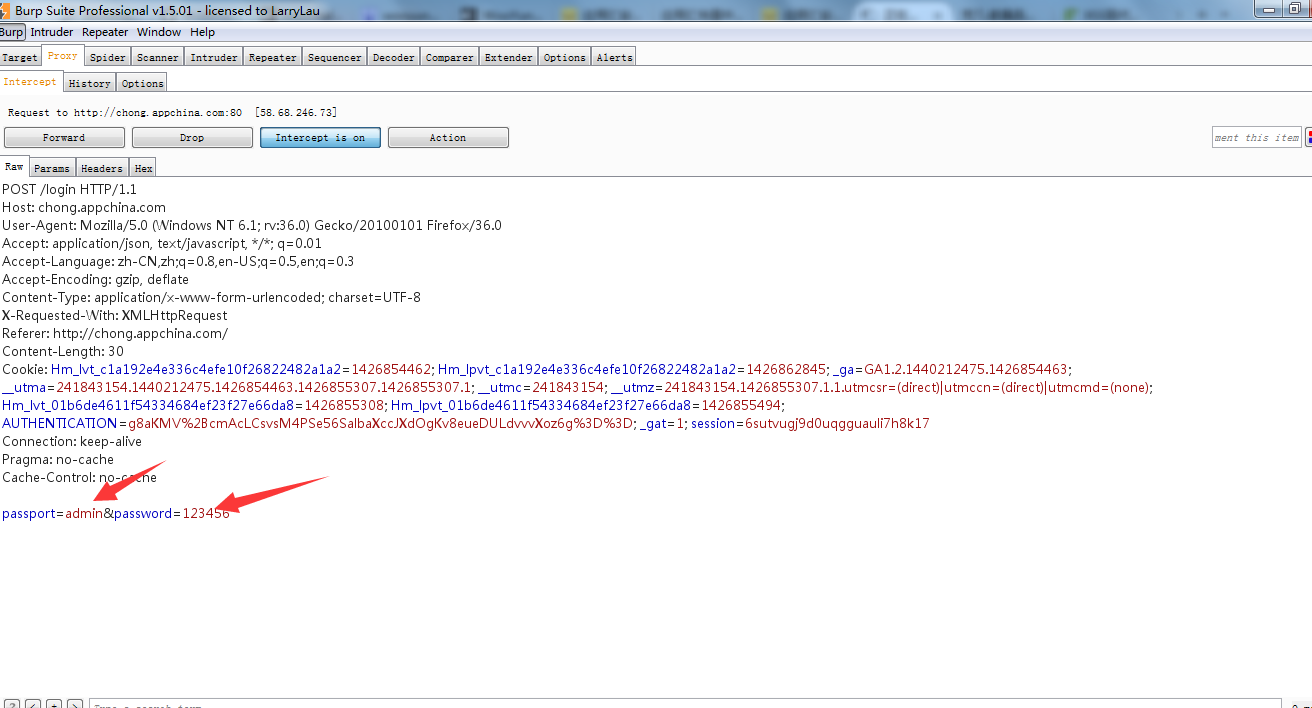The image size is (1312, 708).
Task: Open the Action menu button
Action: coord(448,137)
